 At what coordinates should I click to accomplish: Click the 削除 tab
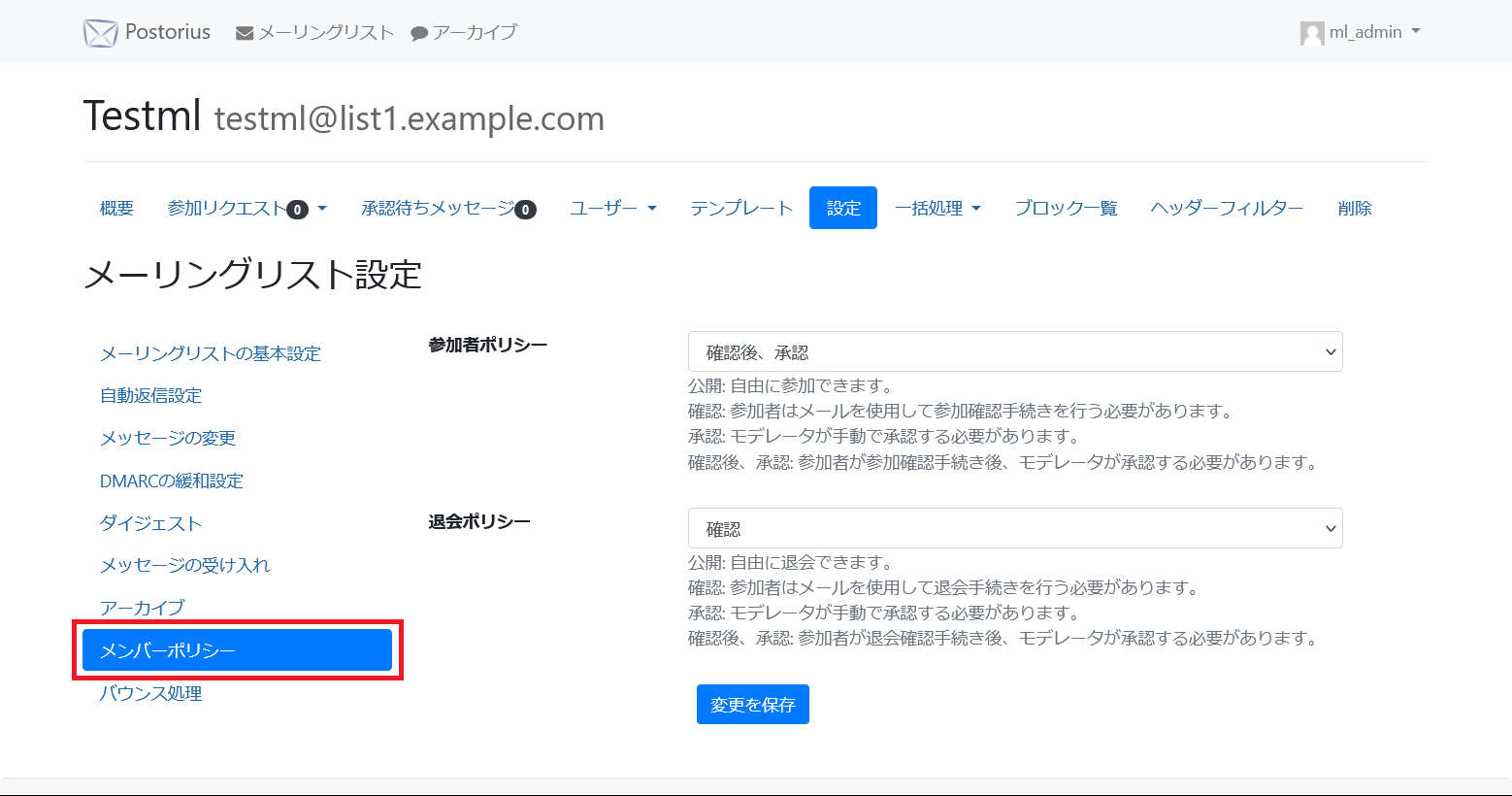pyautogui.click(x=1355, y=208)
